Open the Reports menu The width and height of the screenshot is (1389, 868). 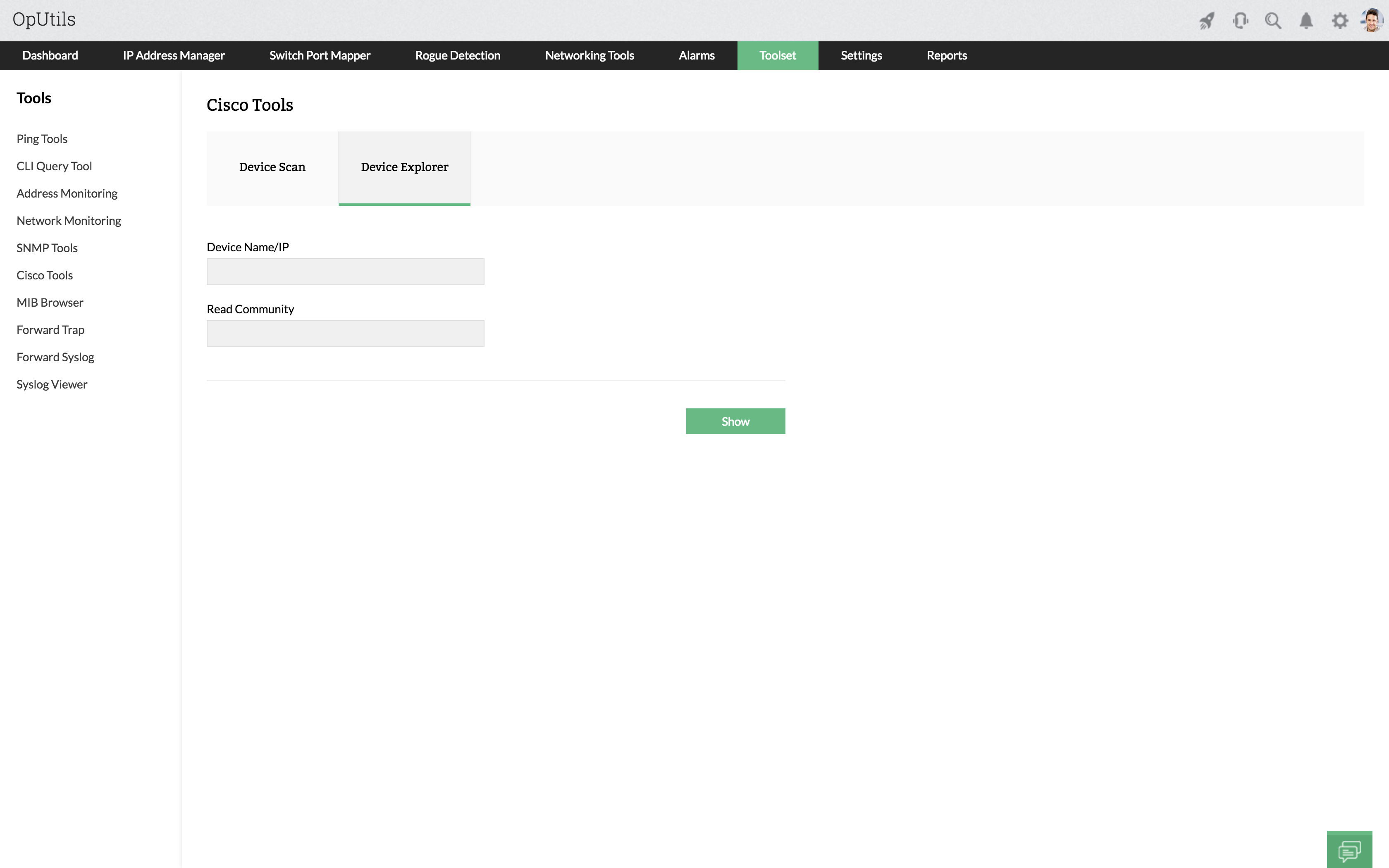[x=947, y=56]
